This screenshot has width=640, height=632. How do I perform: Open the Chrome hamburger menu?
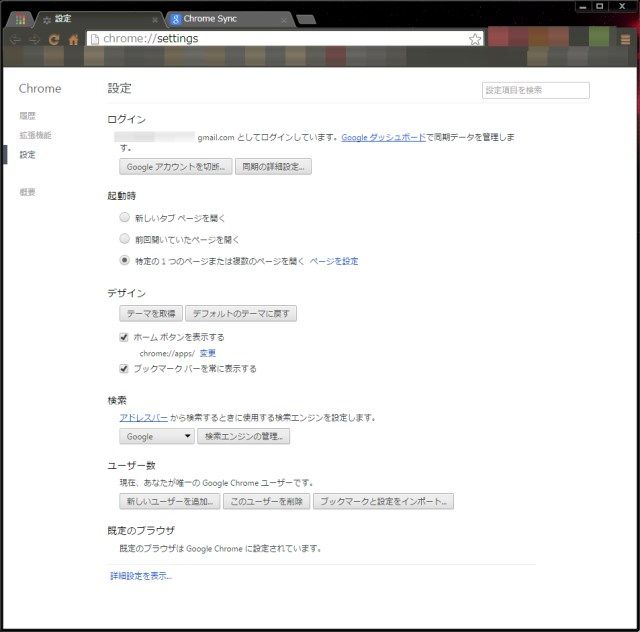point(625,39)
